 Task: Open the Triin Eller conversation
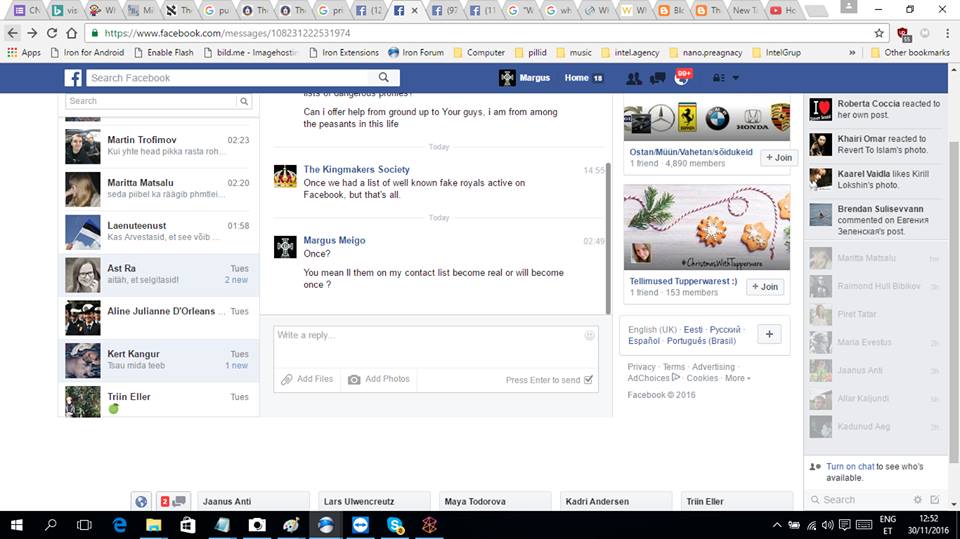158,401
